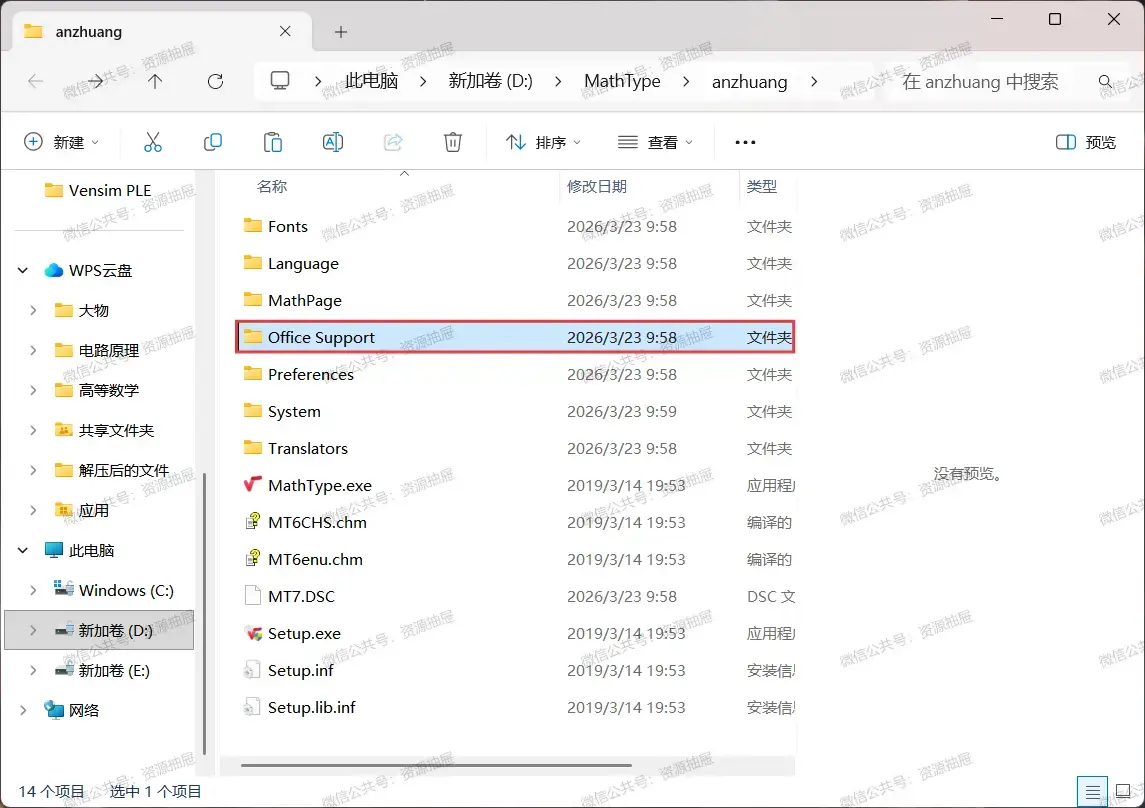Image resolution: width=1145 pixels, height=808 pixels.
Task: Click 此电脑 in the address bar
Action: [372, 81]
